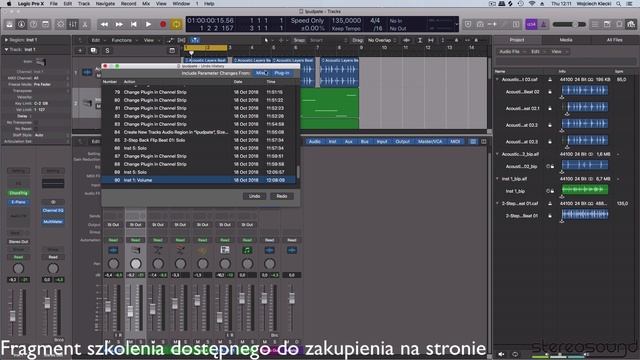The image size is (640, 360).
Task: Open the List Editors button
Action: (x=595, y=24)
